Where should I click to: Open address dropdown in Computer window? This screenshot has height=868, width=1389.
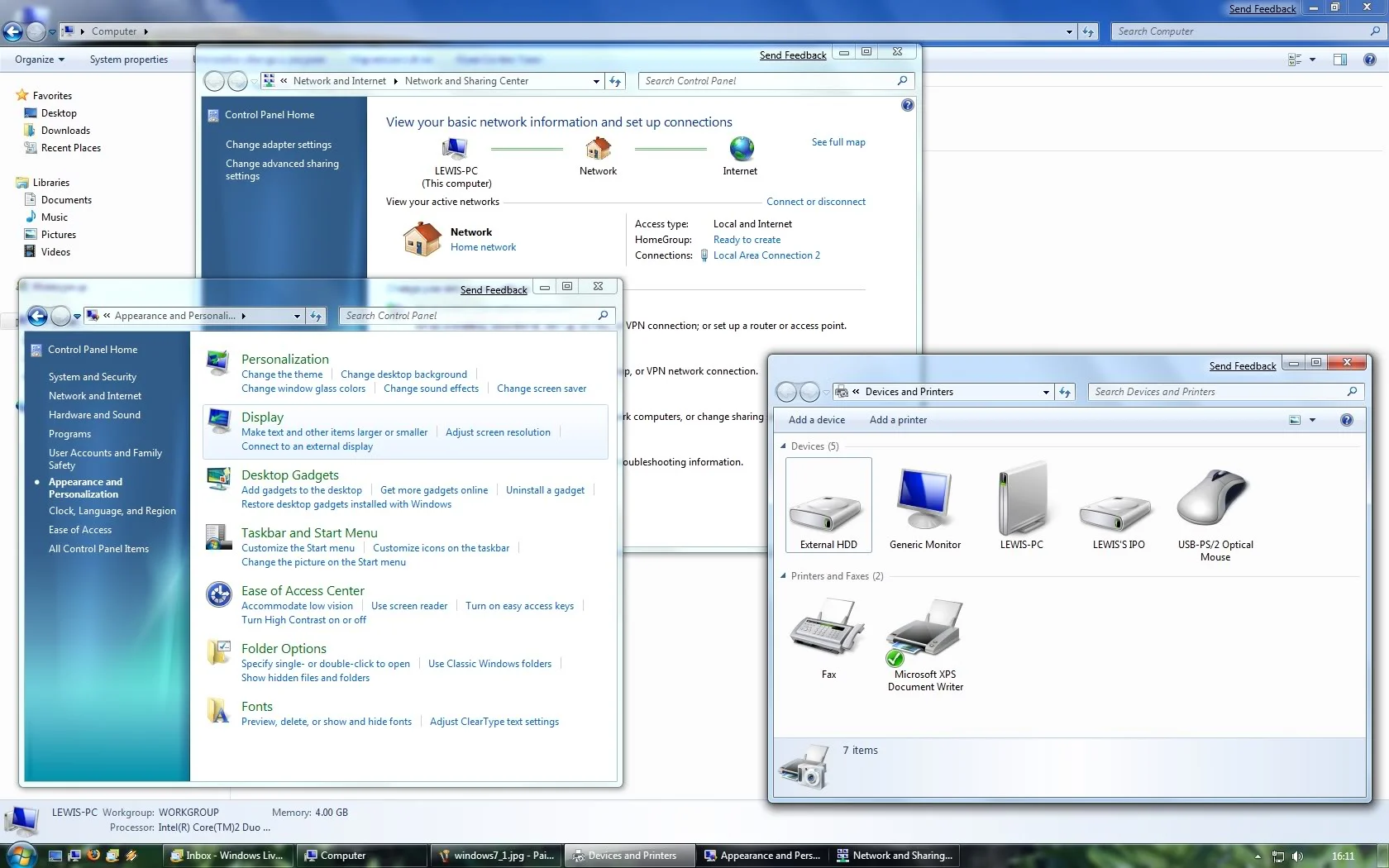(1069, 31)
